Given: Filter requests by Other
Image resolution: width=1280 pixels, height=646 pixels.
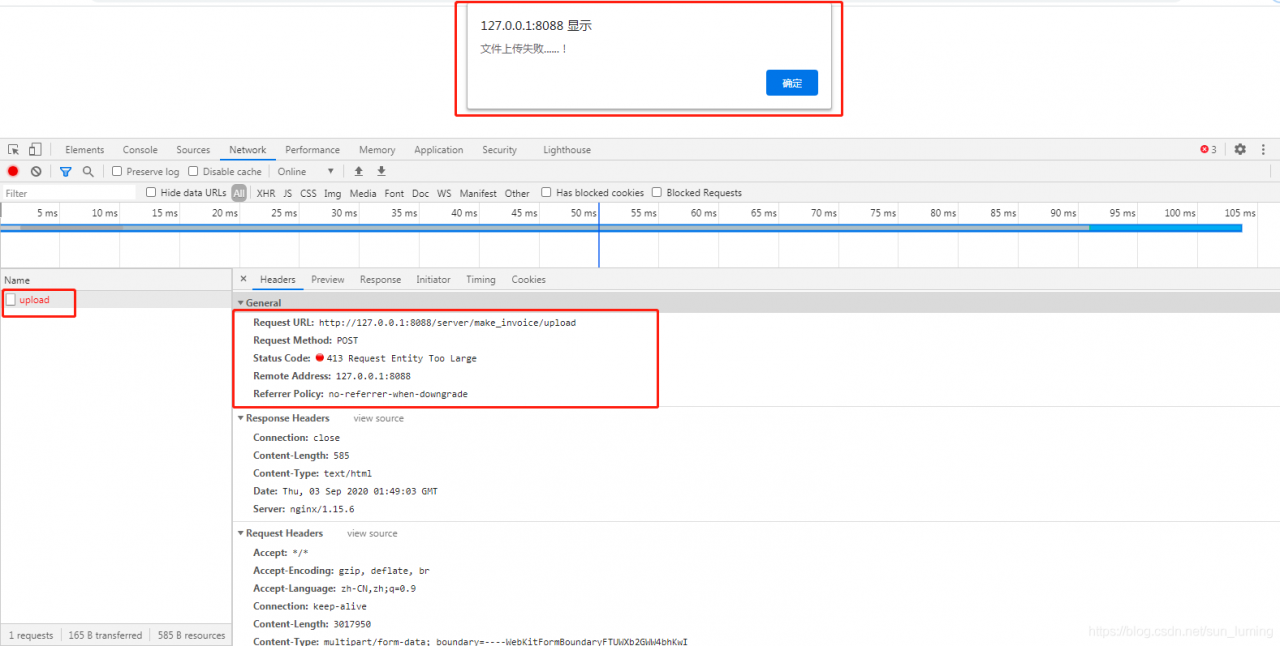Looking at the screenshot, I should click(x=517, y=193).
